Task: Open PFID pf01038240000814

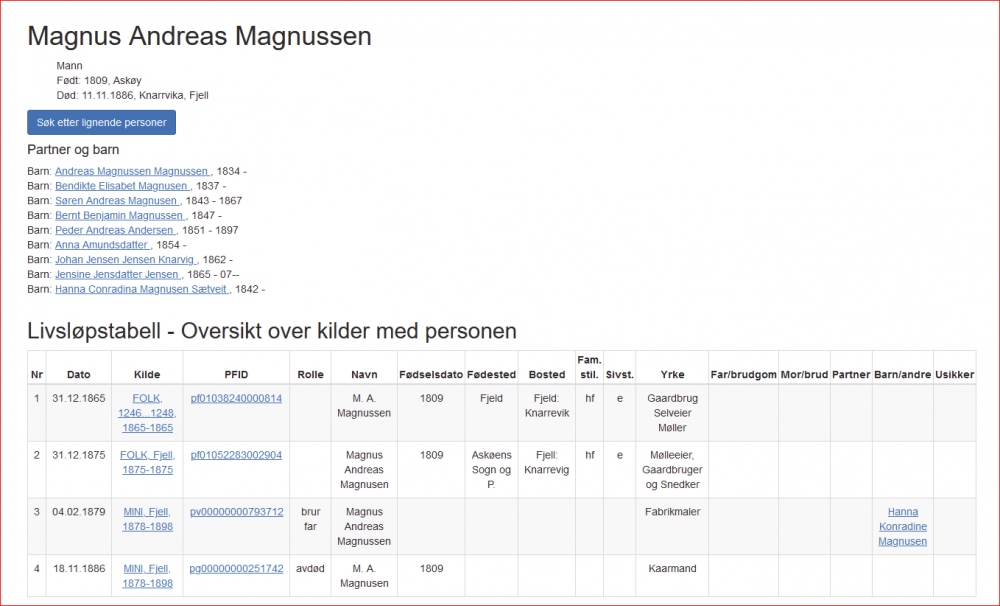Action: 236,398
